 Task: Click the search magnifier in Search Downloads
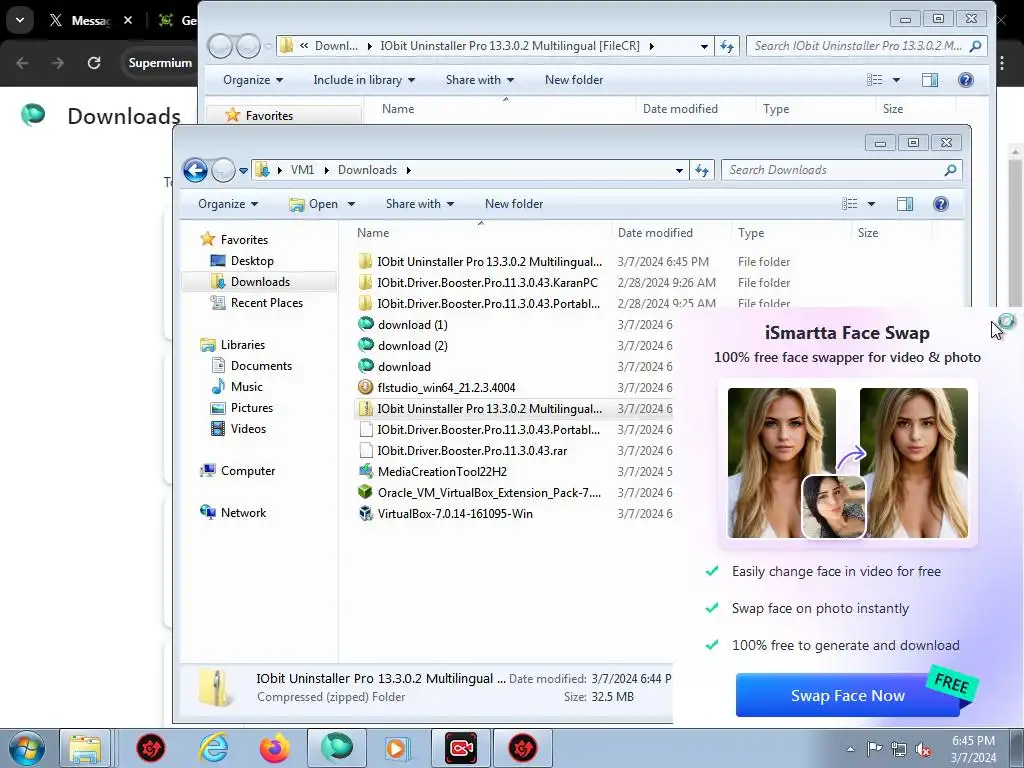pos(950,170)
